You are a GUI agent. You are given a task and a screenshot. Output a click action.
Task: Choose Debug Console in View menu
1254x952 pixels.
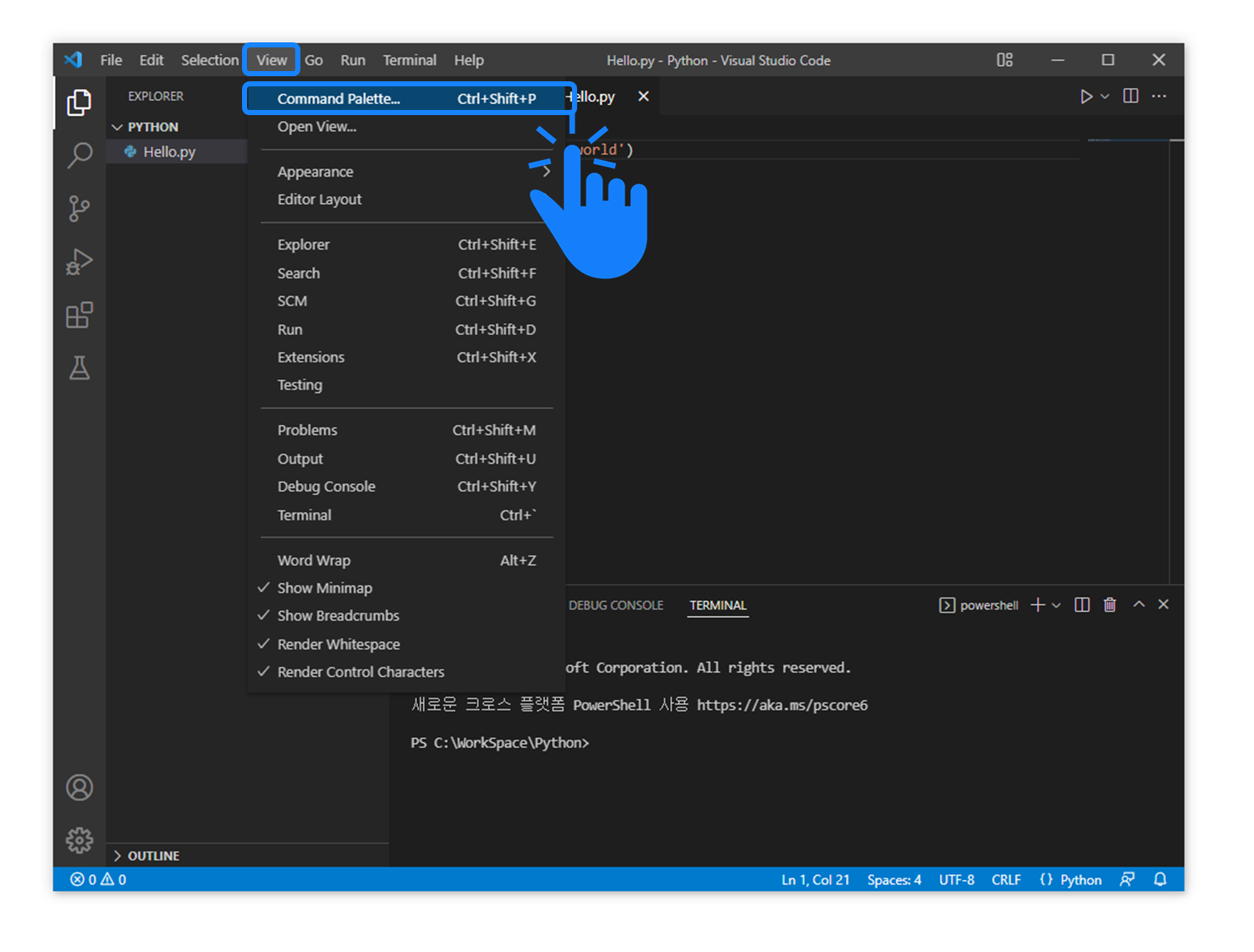pos(406,487)
